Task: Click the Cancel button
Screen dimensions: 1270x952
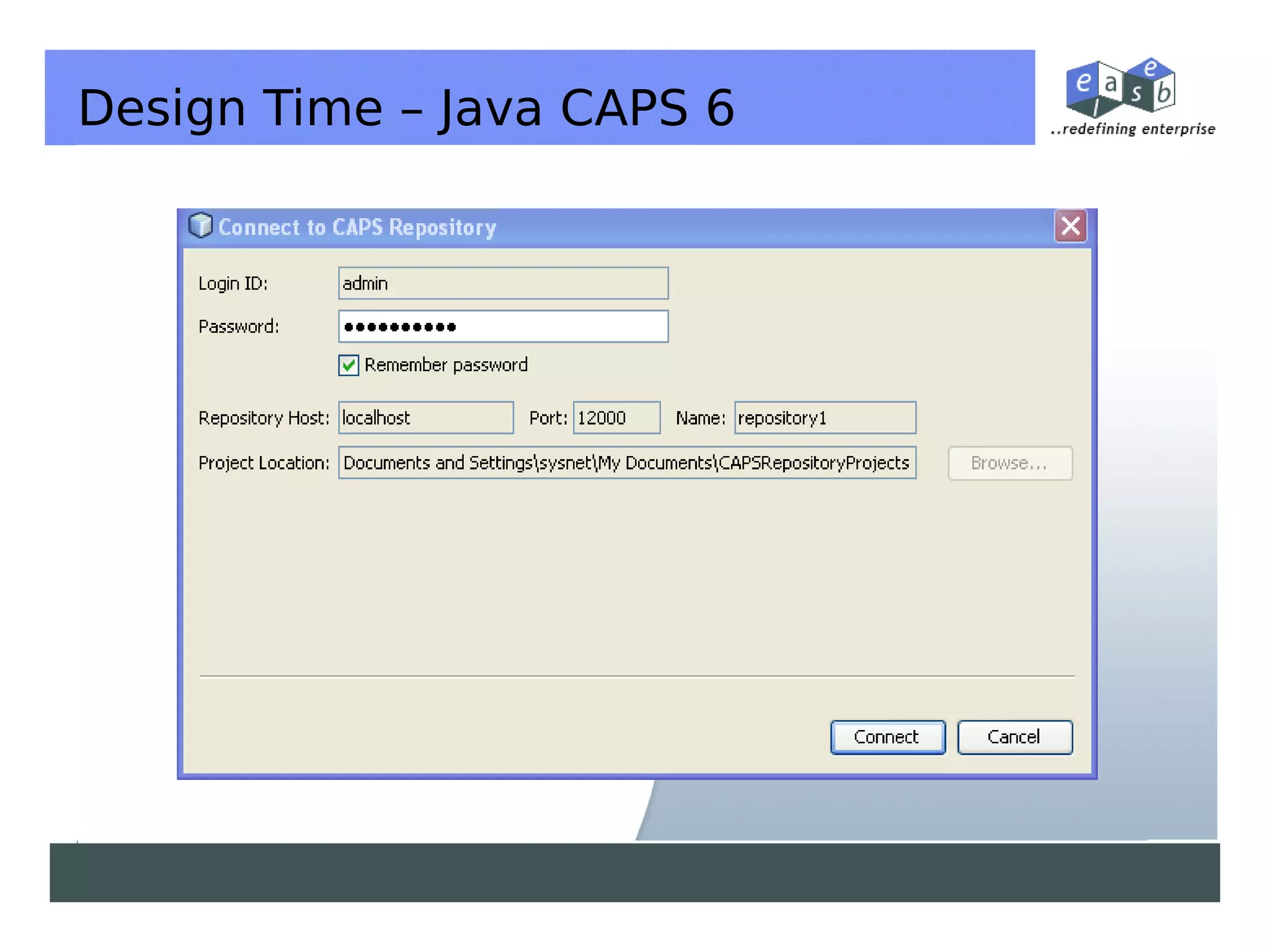Action: [x=1015, y=737]
